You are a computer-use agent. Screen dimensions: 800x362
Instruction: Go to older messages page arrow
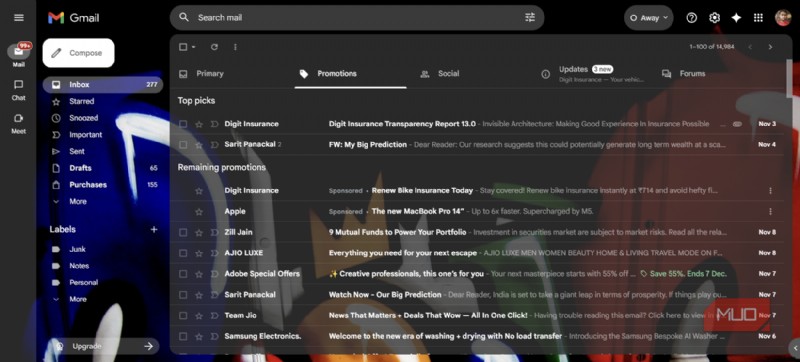tap(770, 47)
